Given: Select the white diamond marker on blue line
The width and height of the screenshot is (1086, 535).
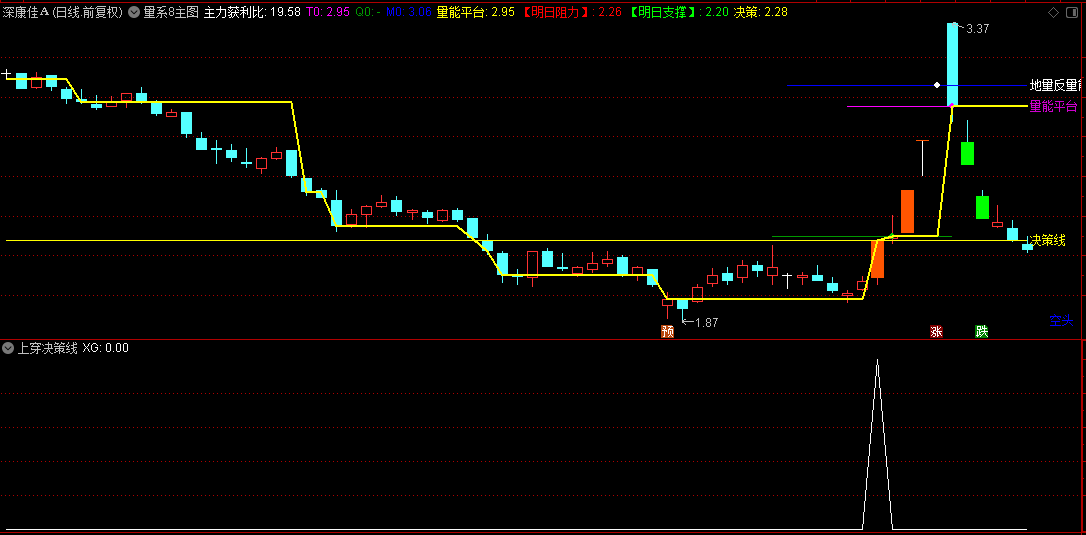Looking at the screenshot, I should pyautogui.click(x=937, y=85).
